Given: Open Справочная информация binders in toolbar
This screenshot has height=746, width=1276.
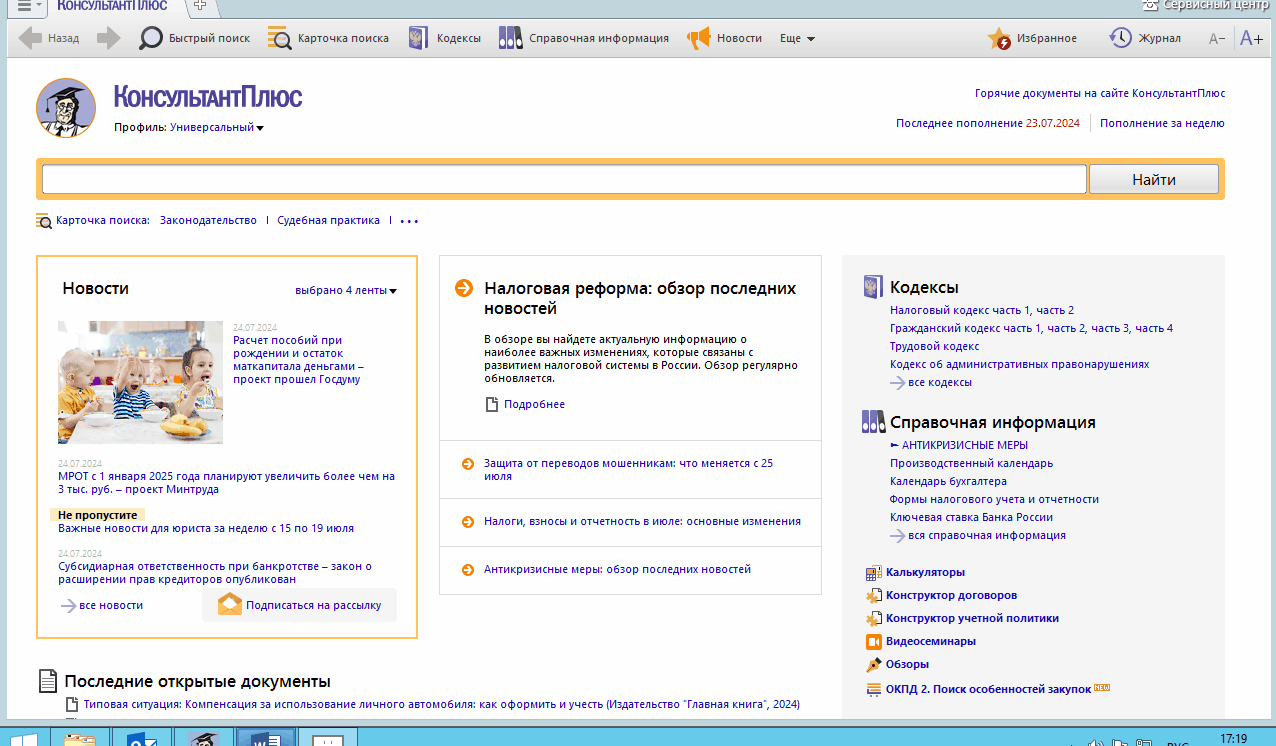Looking at the screenshot, I should 510,39.
